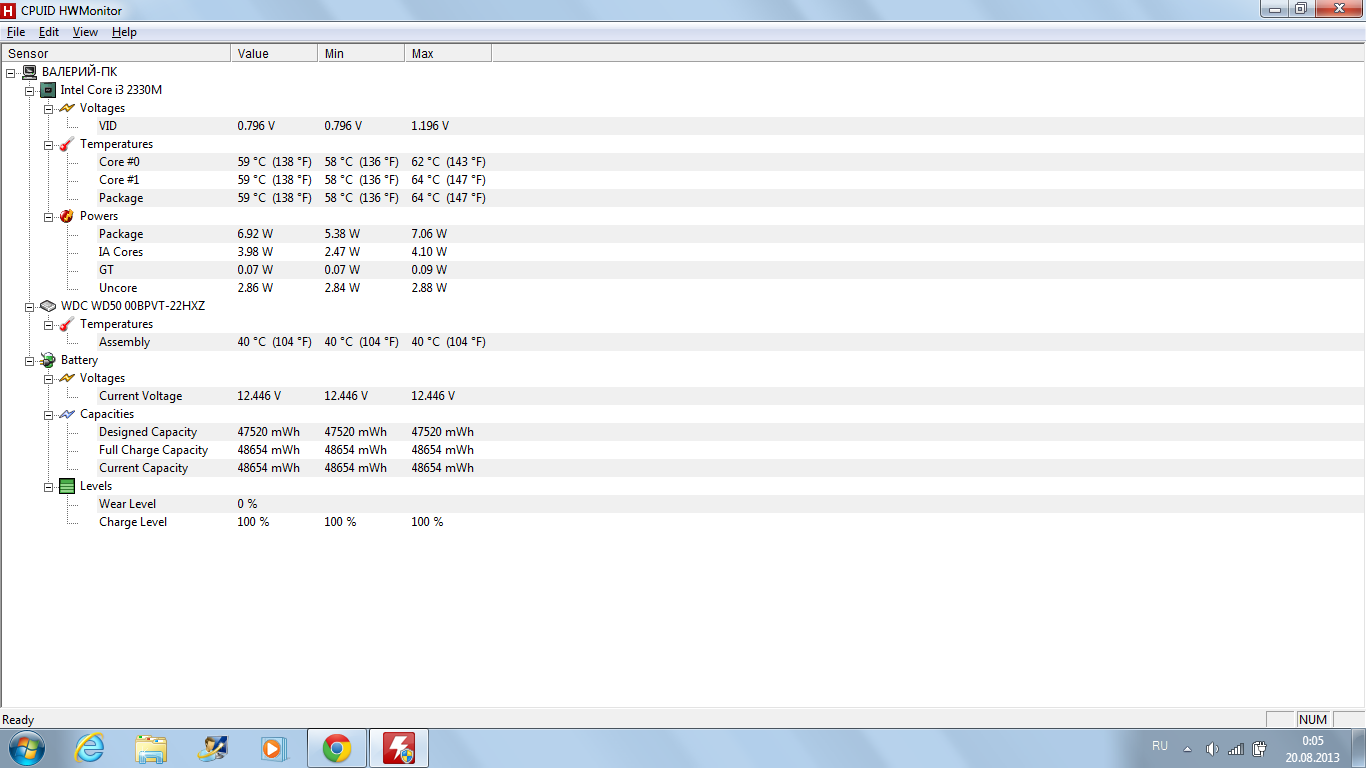Click the CPU Voltages lightning icon
Screen dimensions: 1366x768
[x=67, y=108]
